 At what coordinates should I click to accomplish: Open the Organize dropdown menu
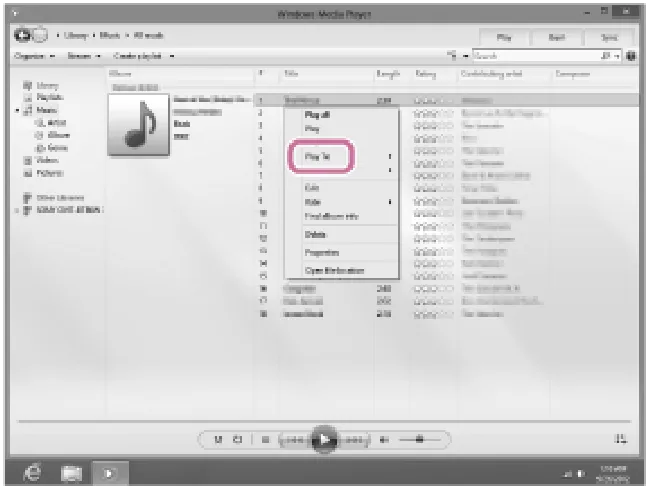point(34,56)
